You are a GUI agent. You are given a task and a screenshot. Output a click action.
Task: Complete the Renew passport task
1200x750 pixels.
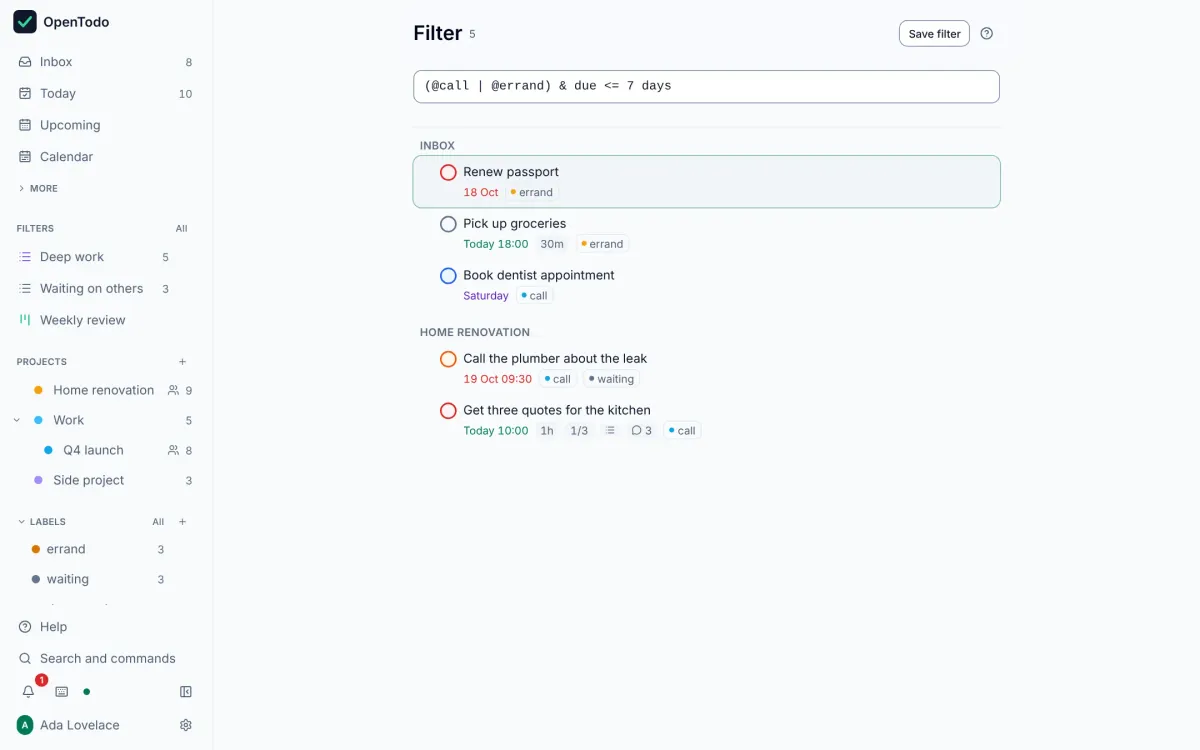[x=448, y=173]
